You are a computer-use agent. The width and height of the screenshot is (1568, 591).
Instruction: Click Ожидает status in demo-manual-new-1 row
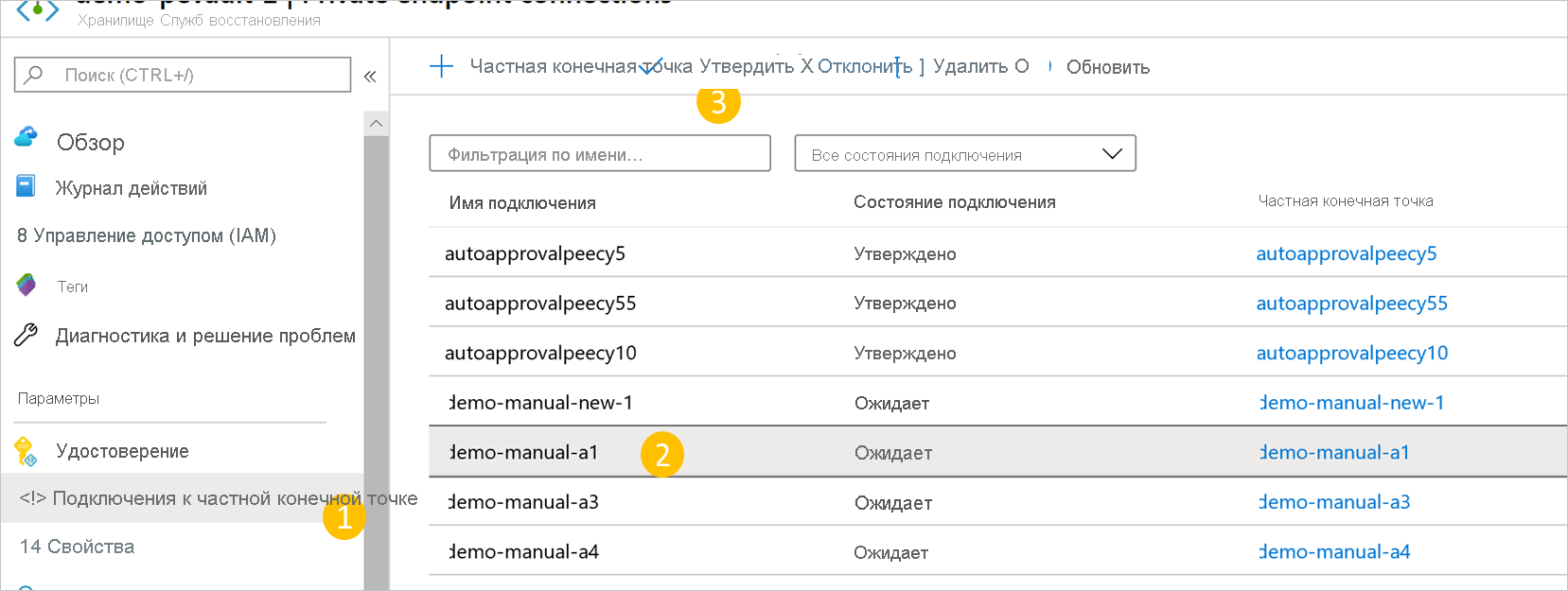point(891,403)
